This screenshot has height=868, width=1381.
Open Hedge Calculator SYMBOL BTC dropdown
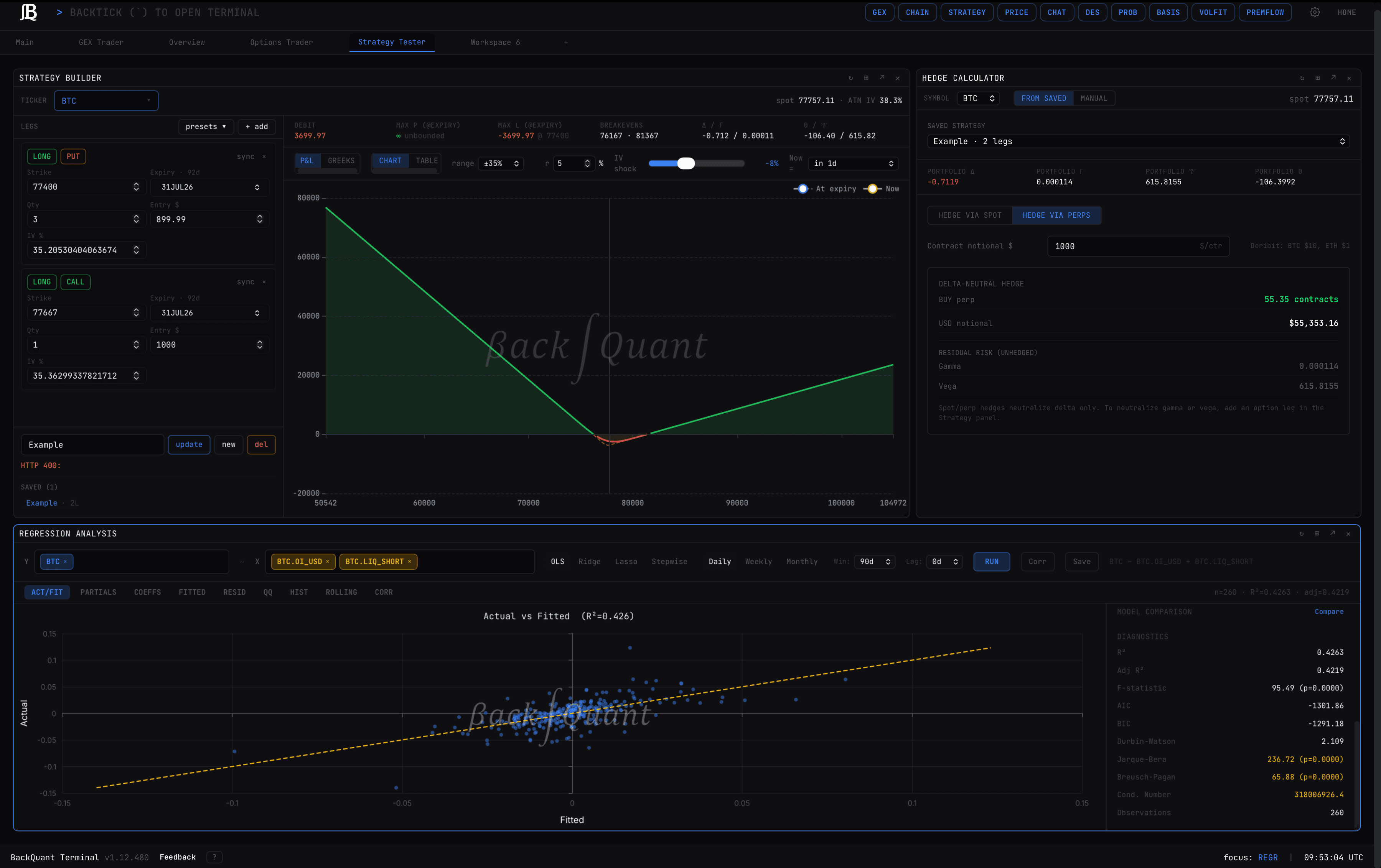coord(978,98)
